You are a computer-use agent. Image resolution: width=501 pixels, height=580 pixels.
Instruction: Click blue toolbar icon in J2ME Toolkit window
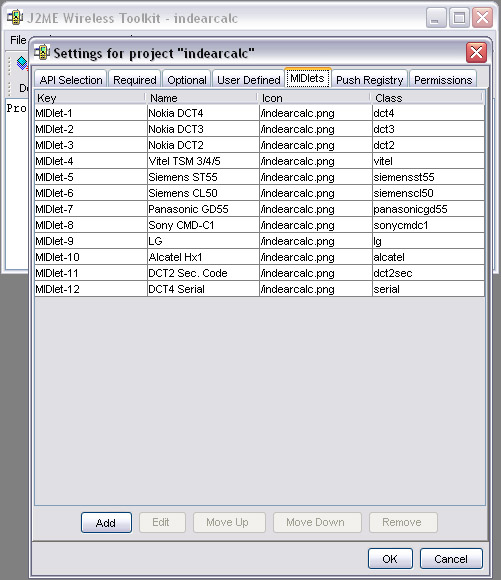22,63
